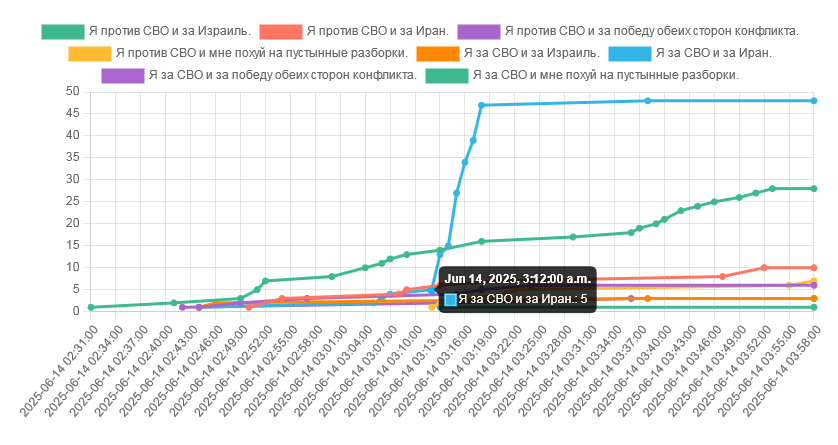Click the green endpoint at value 28 on 03:58

(814, 189)
